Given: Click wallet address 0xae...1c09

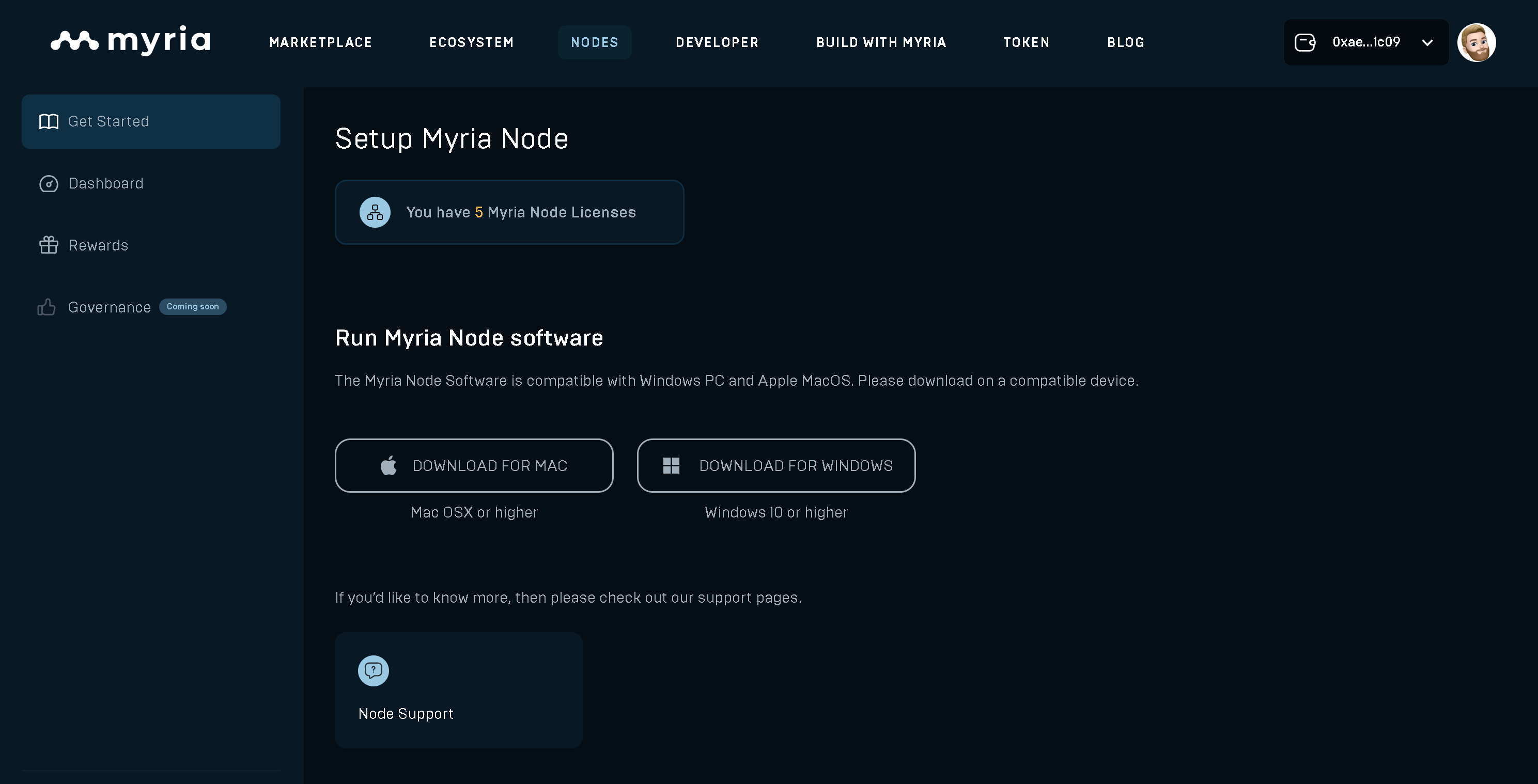Looking at the screenshot, I should pyautogui.click(x=1366, y=42).
